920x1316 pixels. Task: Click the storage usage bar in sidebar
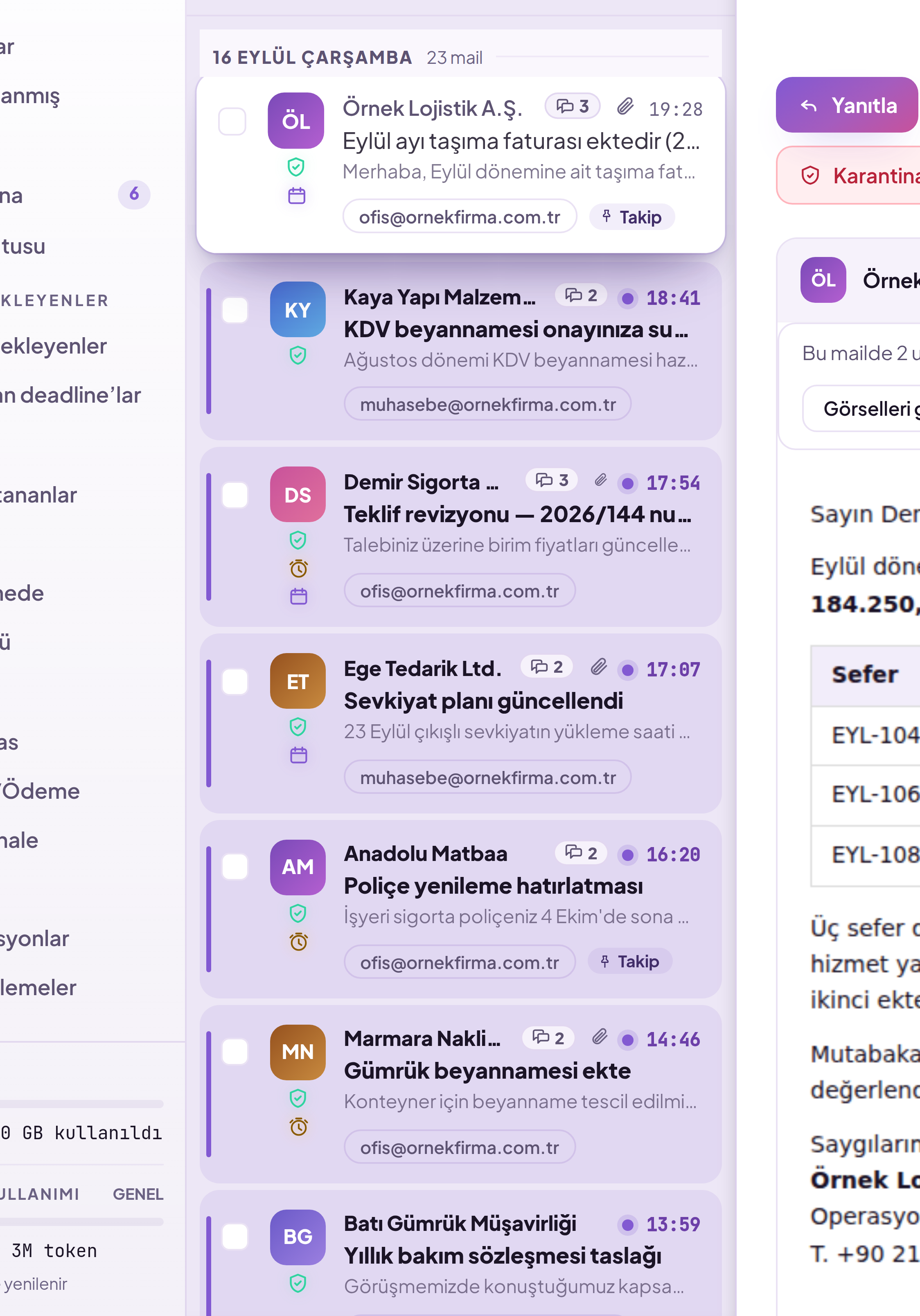click(82, 1104)
